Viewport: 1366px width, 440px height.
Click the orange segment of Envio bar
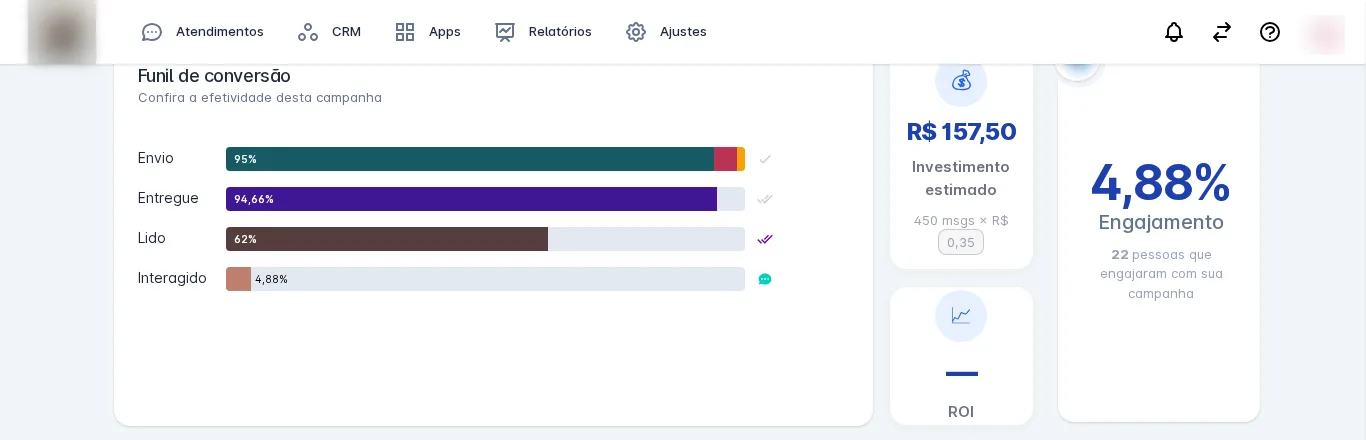741,159
